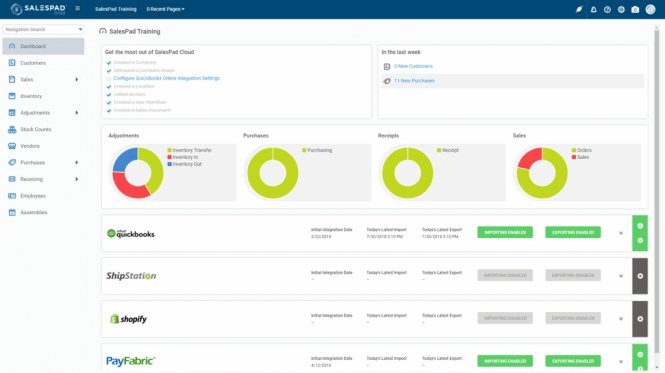Image resolution: width=665 pixels, height=373 pixels.
Task: Open the user profile avatar icon
Action: 650,9
